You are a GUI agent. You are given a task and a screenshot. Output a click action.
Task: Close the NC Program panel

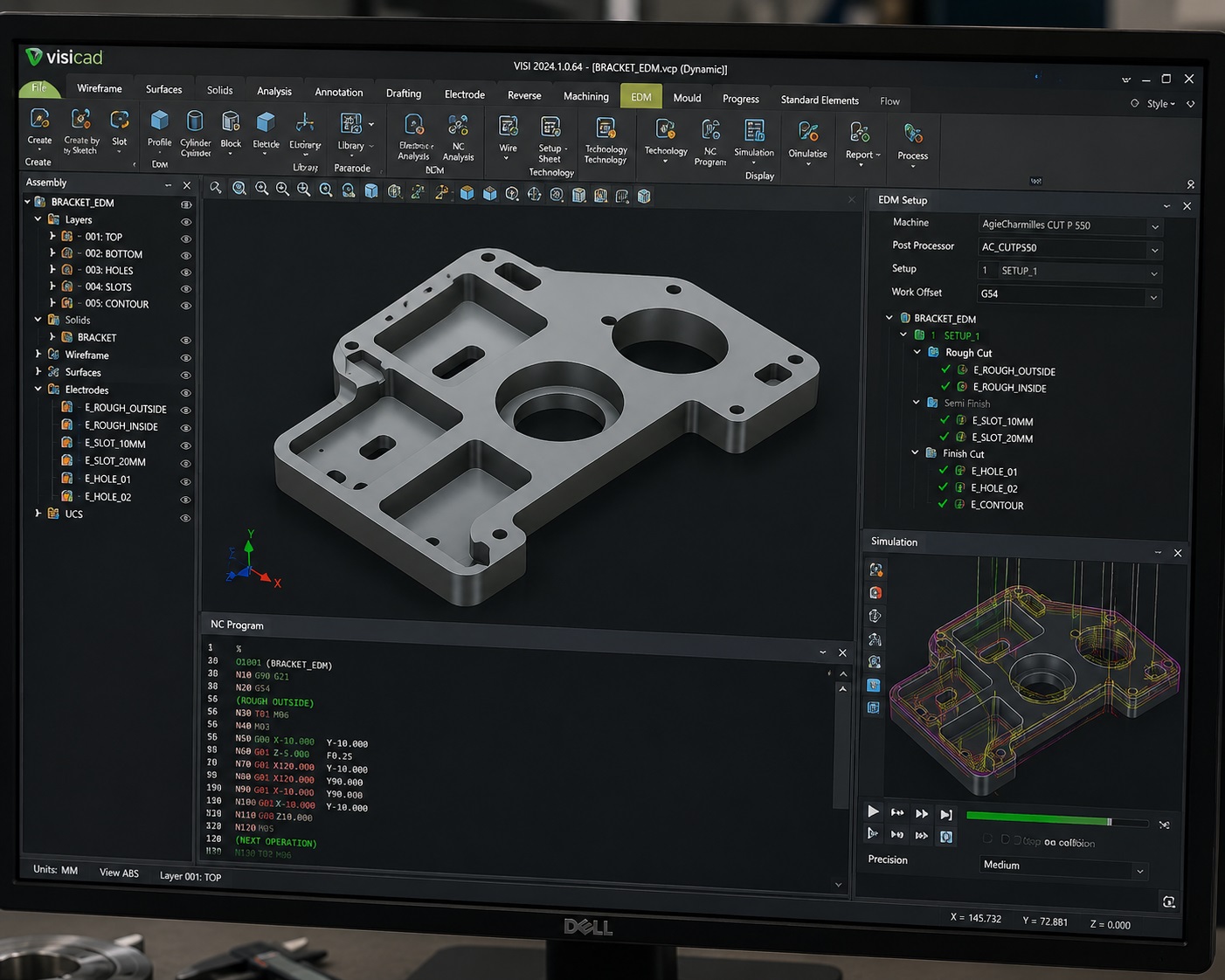tap(842, 652)
